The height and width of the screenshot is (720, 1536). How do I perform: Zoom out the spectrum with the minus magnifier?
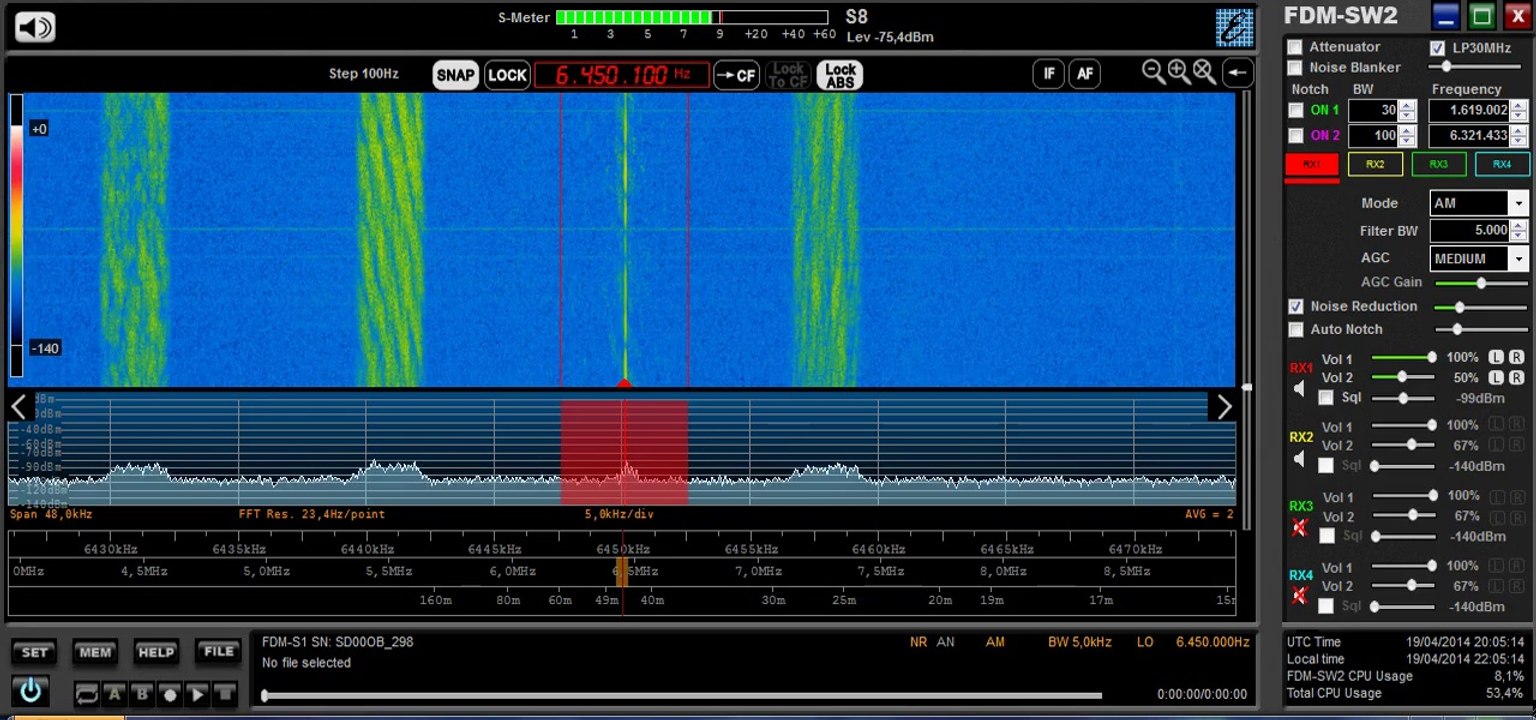[x=1154, y=72]
